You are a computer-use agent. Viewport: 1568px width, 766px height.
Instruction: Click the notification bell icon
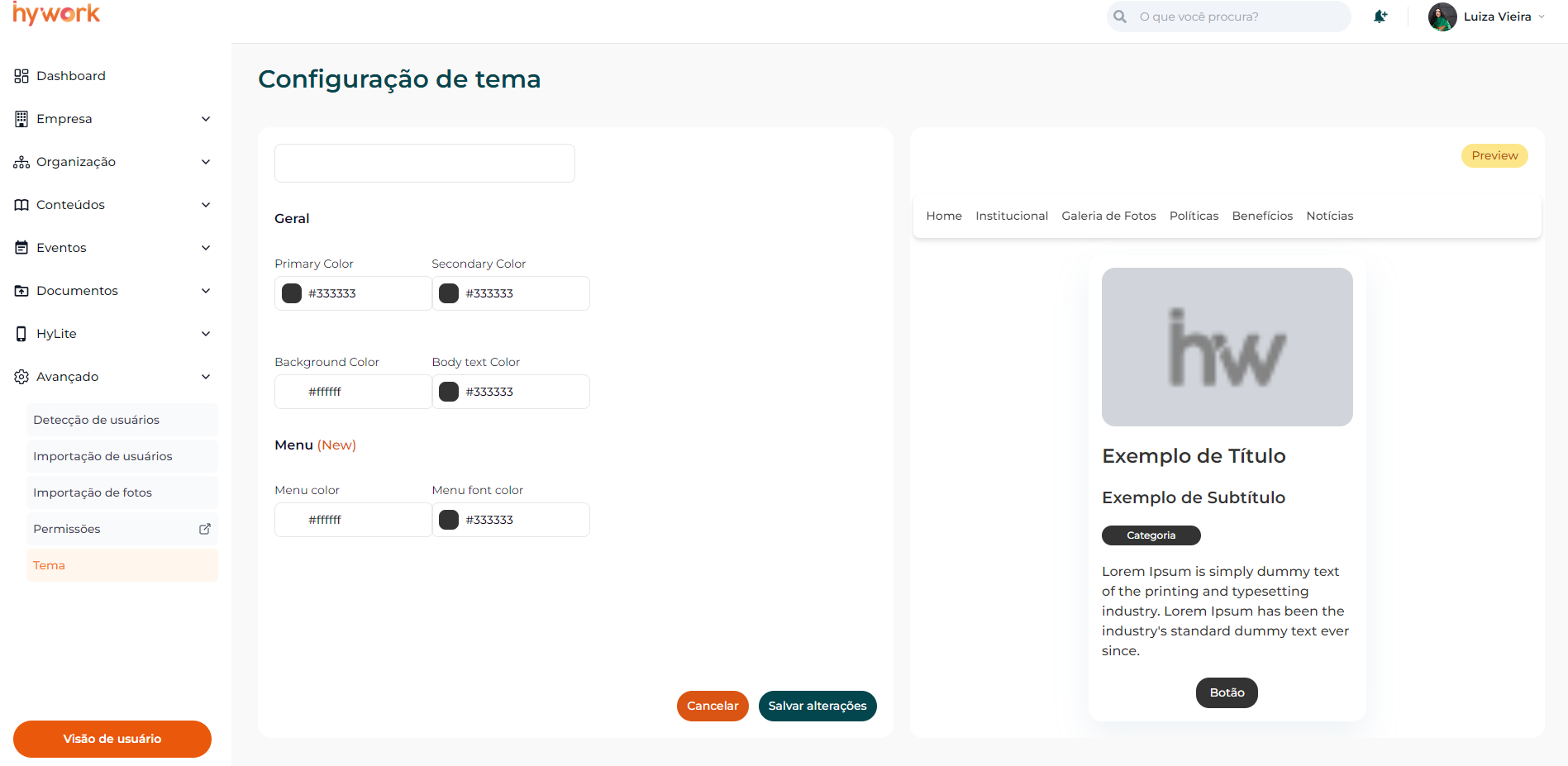1380,17
